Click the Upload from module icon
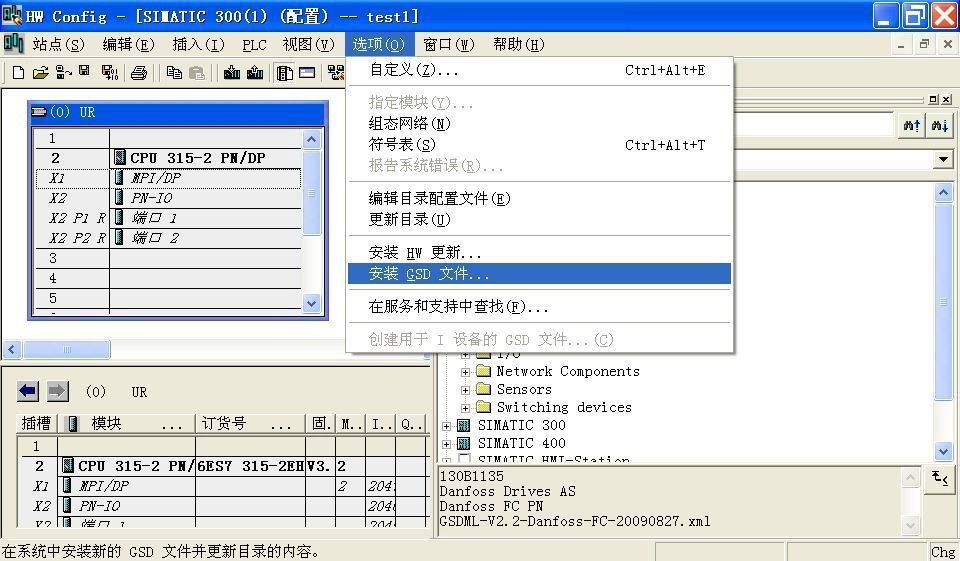The width and height of the screenshot is (960, 561). click(x=255, y=72)
